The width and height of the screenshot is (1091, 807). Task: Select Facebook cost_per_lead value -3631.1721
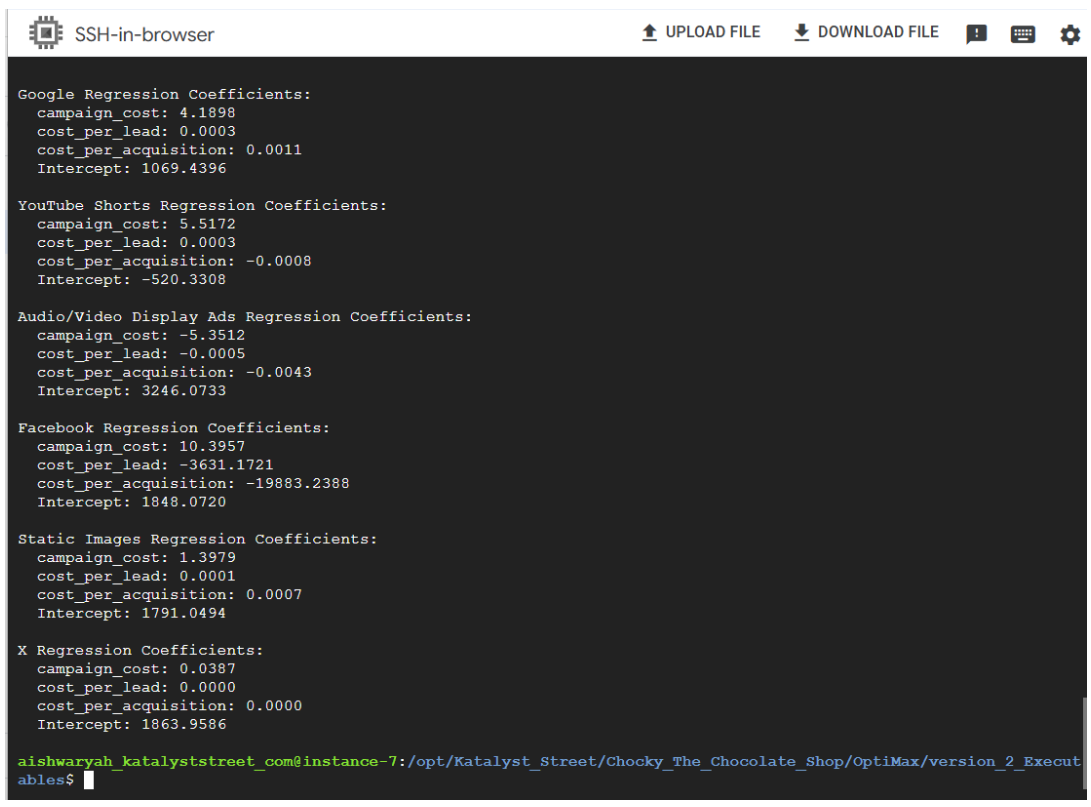(x=226, y=465)
